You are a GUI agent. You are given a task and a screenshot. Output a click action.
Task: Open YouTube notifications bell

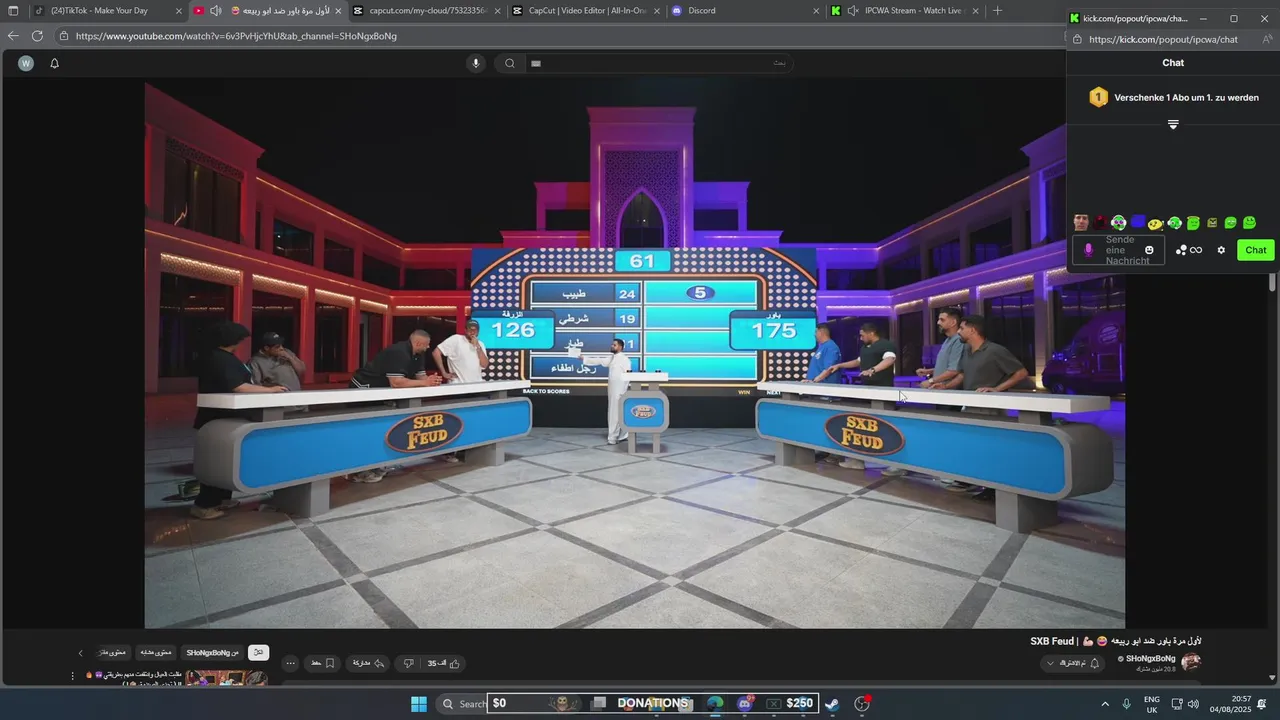55,63
